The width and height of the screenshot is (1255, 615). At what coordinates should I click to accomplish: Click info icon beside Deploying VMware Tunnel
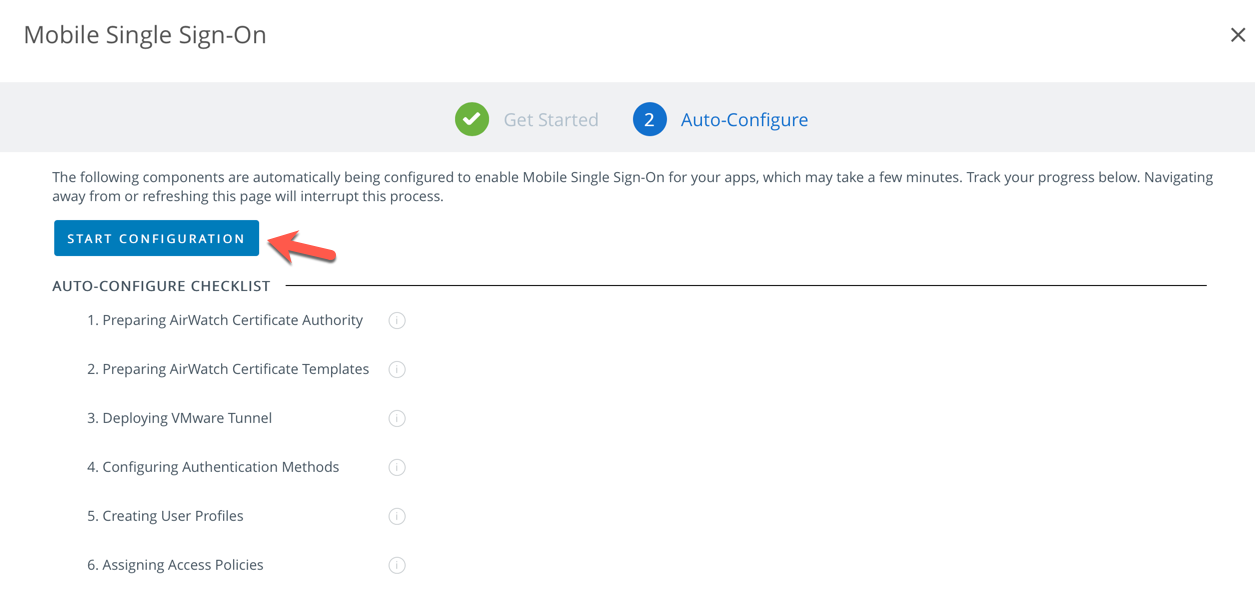coord(397,419)
